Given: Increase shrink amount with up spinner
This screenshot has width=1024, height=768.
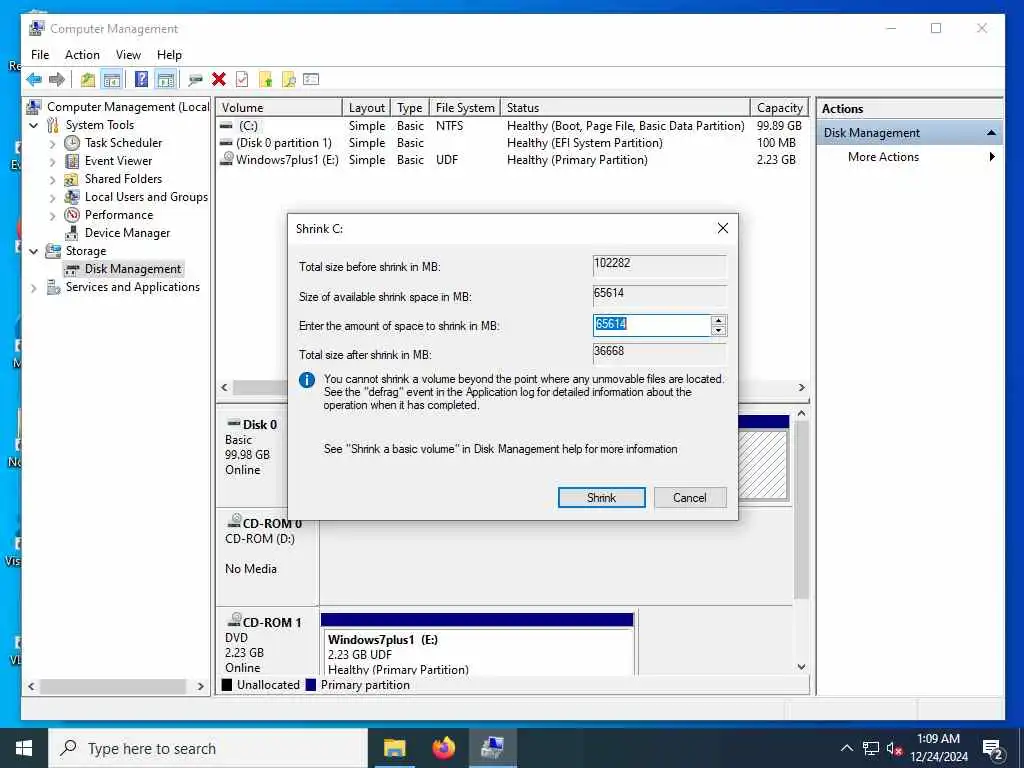Looking at the screenshot, I should (x=718, y=321).
